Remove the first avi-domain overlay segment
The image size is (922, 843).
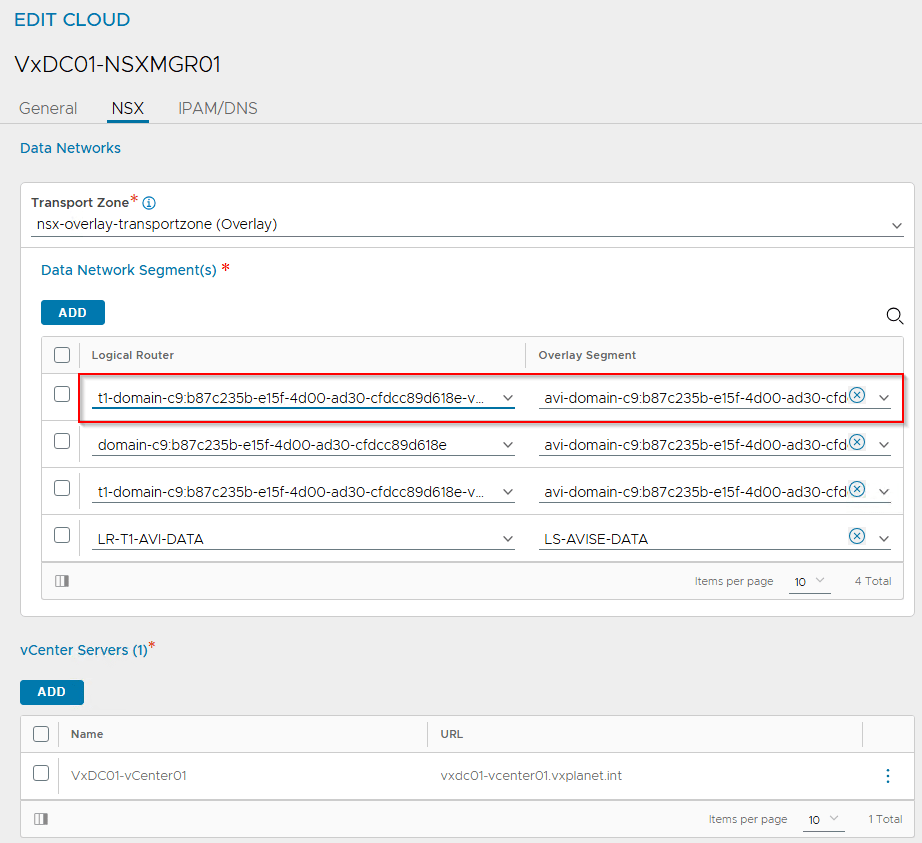[x=857, y=394]
